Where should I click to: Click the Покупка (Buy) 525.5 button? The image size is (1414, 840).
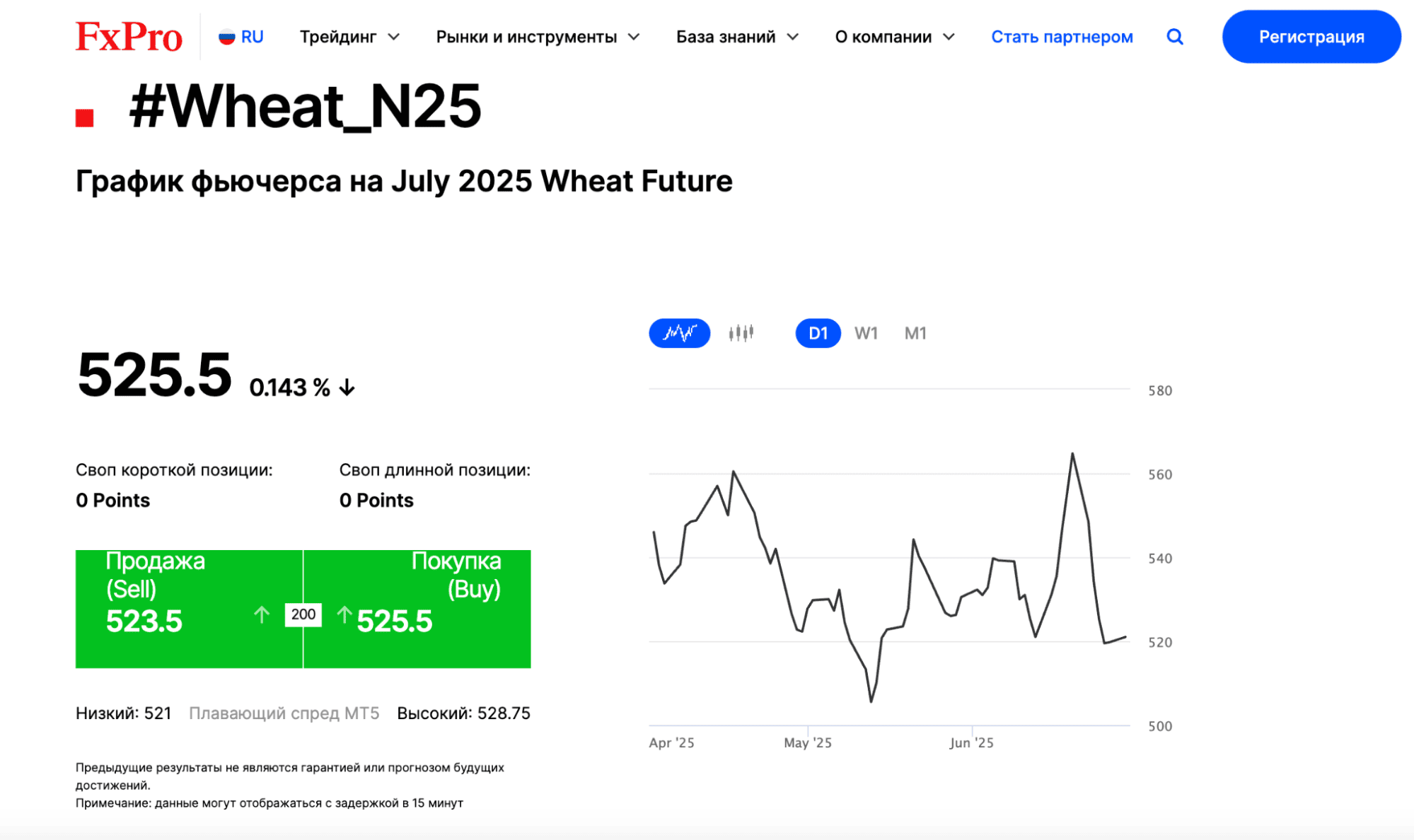417,609
